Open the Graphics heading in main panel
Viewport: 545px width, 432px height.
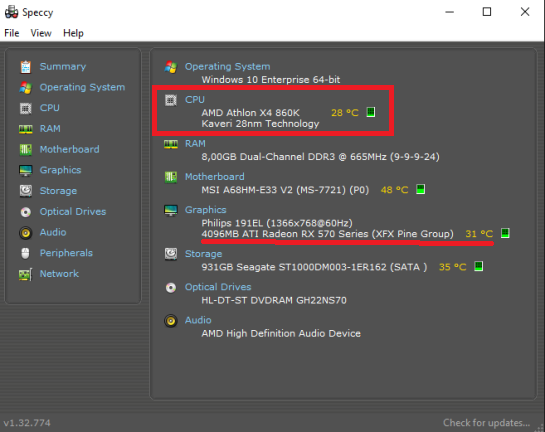(x=205, y=210)
